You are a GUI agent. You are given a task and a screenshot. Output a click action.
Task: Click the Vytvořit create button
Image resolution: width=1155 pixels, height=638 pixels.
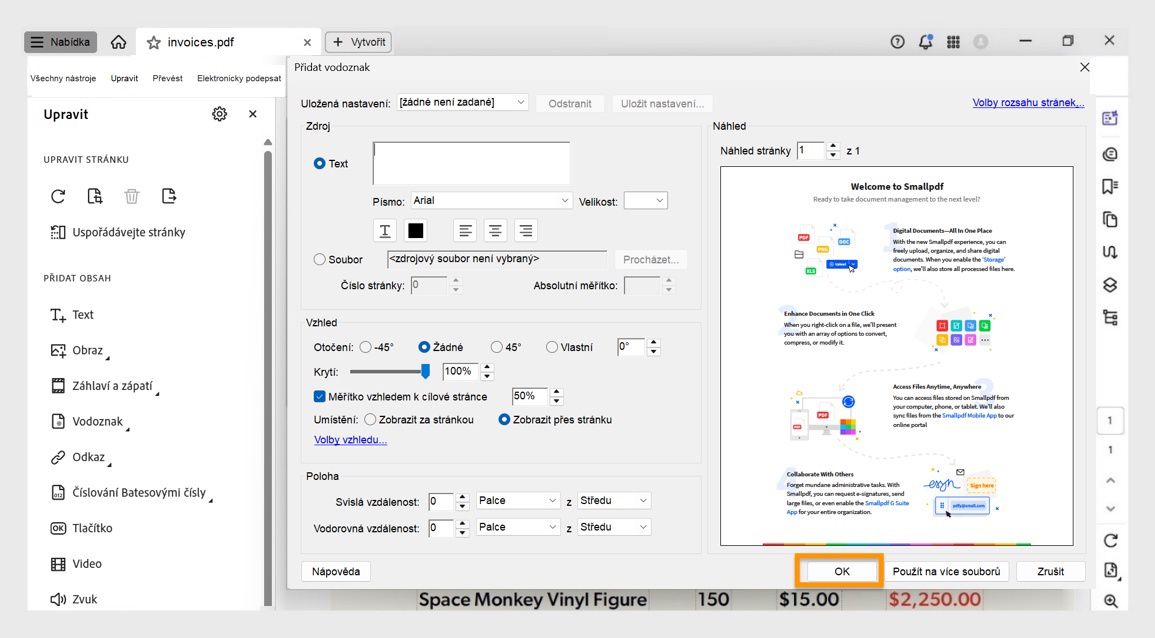click(x=359, y=42)
